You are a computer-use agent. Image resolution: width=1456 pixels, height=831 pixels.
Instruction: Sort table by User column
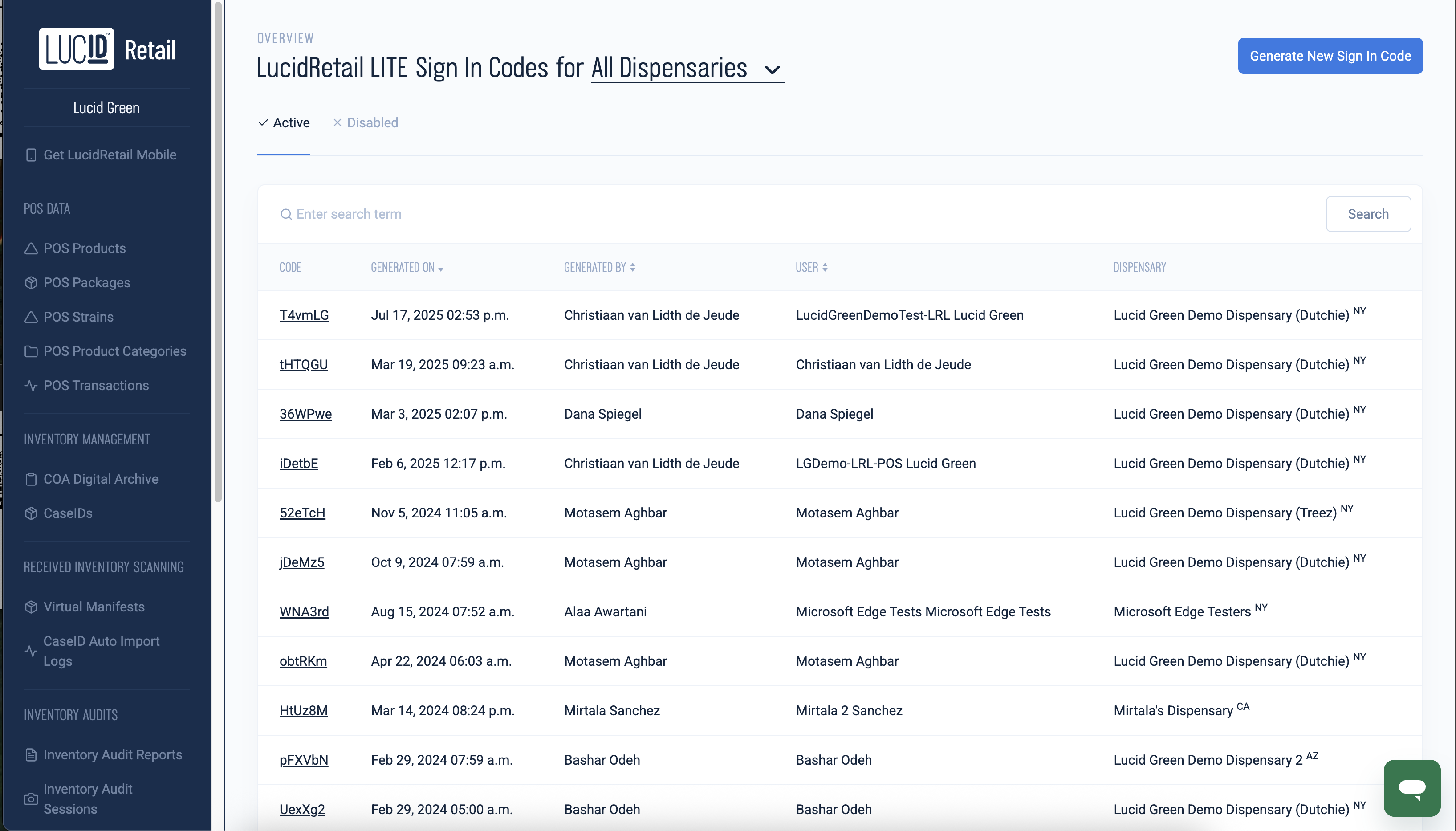point(811,268)
